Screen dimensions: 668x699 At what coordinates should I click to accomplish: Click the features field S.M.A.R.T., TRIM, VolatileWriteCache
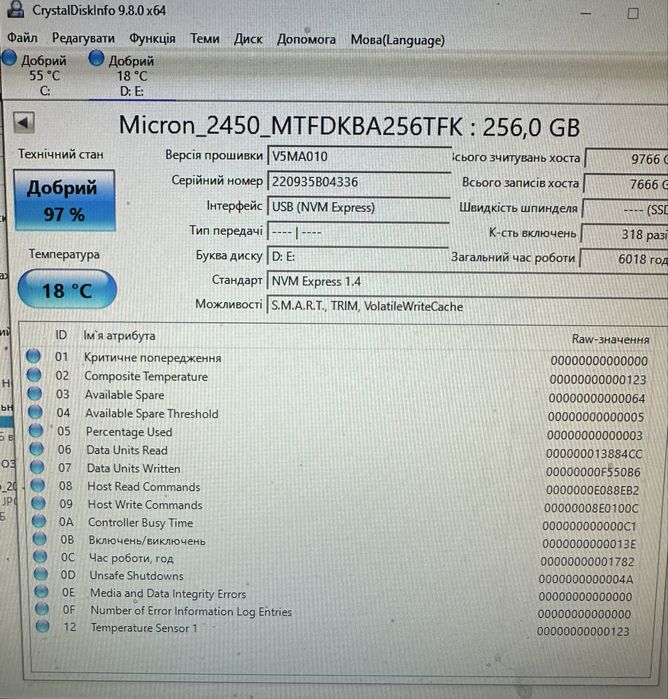tap(467, 307)
